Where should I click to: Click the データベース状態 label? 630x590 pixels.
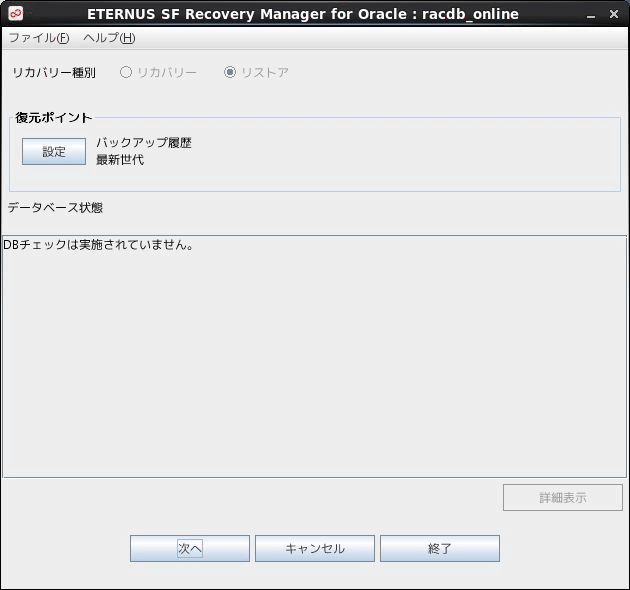click(x=55, y=208)
